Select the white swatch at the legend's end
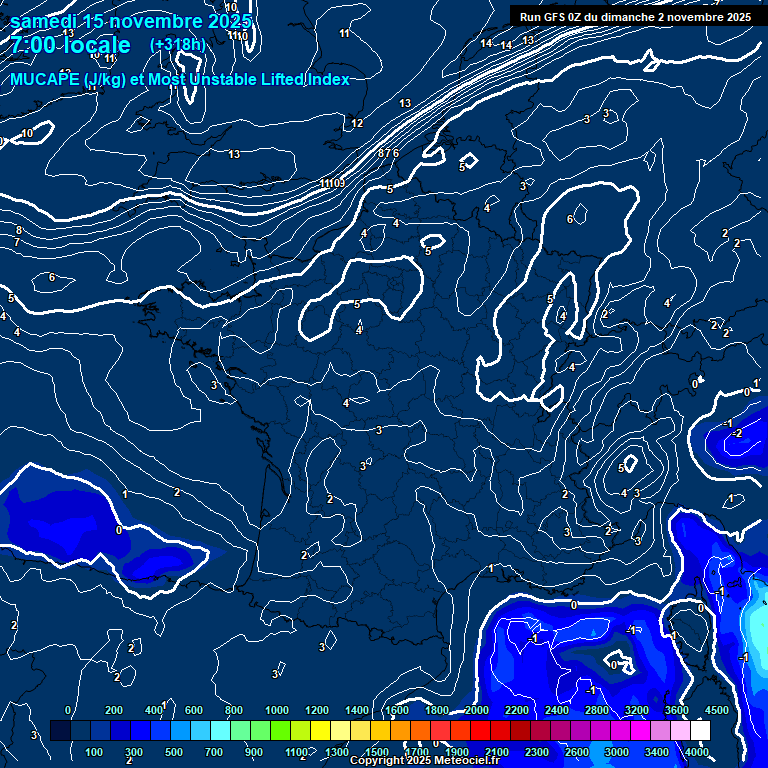This screenshot has width=768, height=768. (700, 730)
